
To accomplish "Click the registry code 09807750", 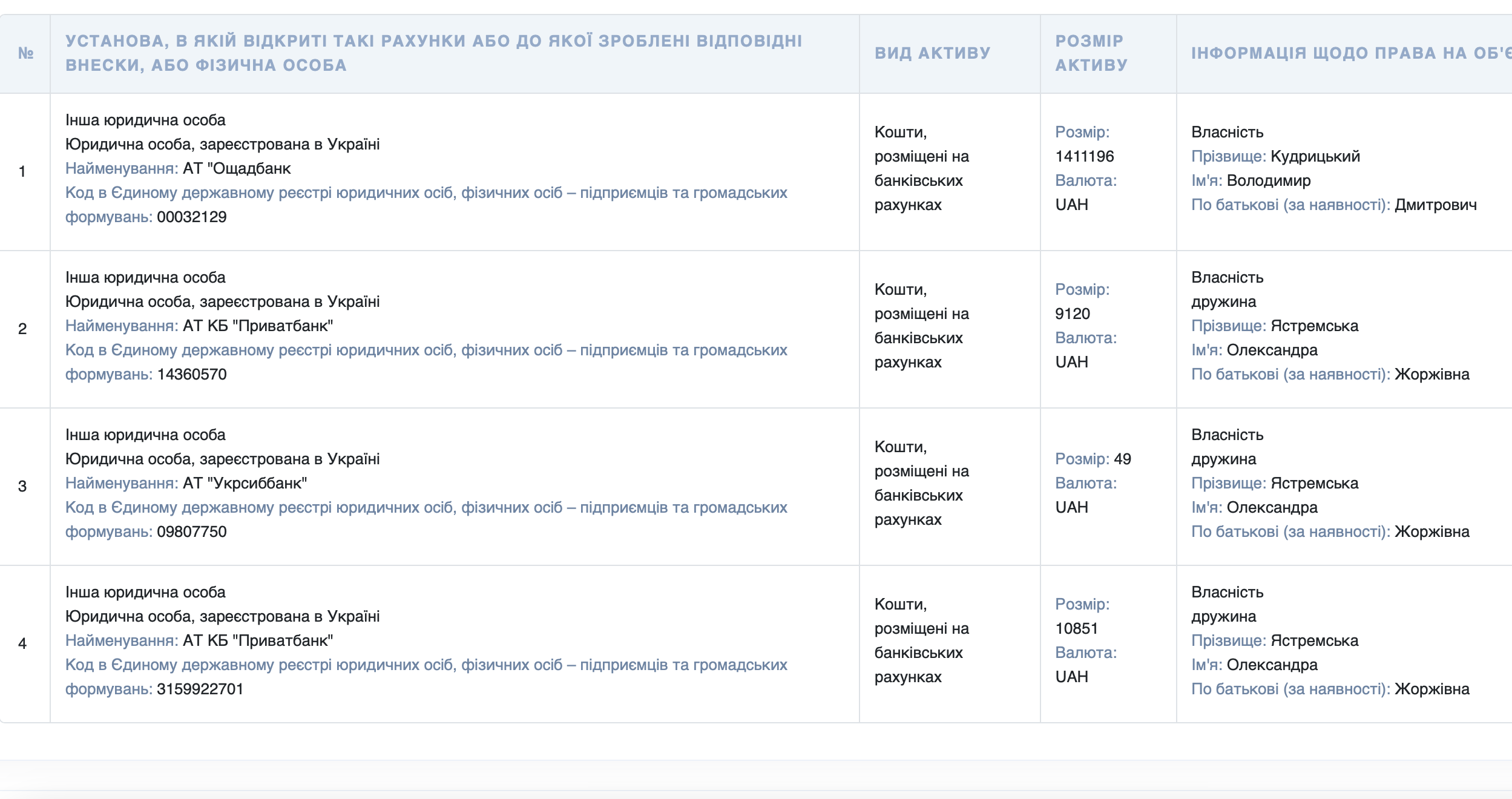I will (191, 531).
